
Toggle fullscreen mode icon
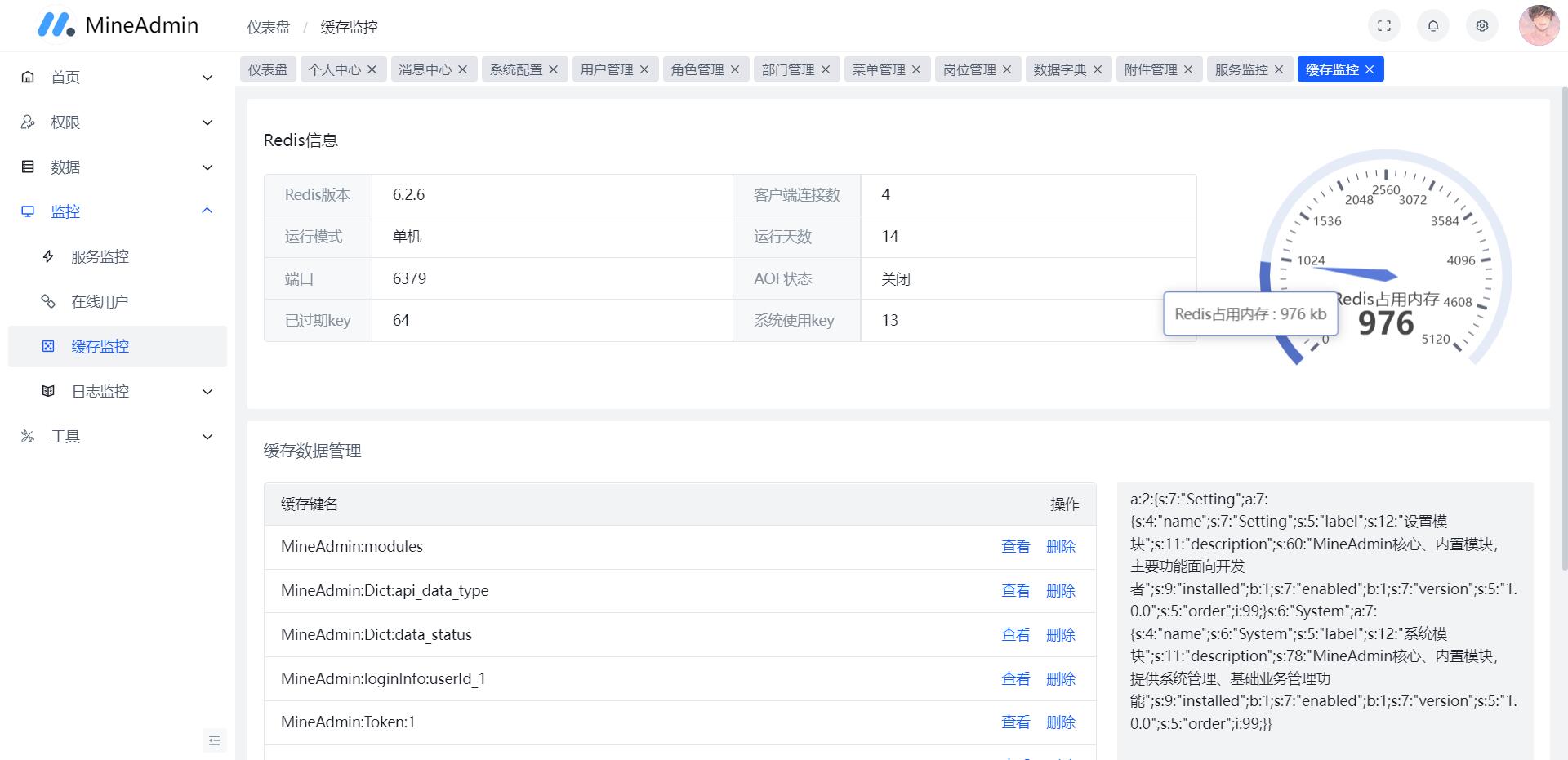[1384, 26]
